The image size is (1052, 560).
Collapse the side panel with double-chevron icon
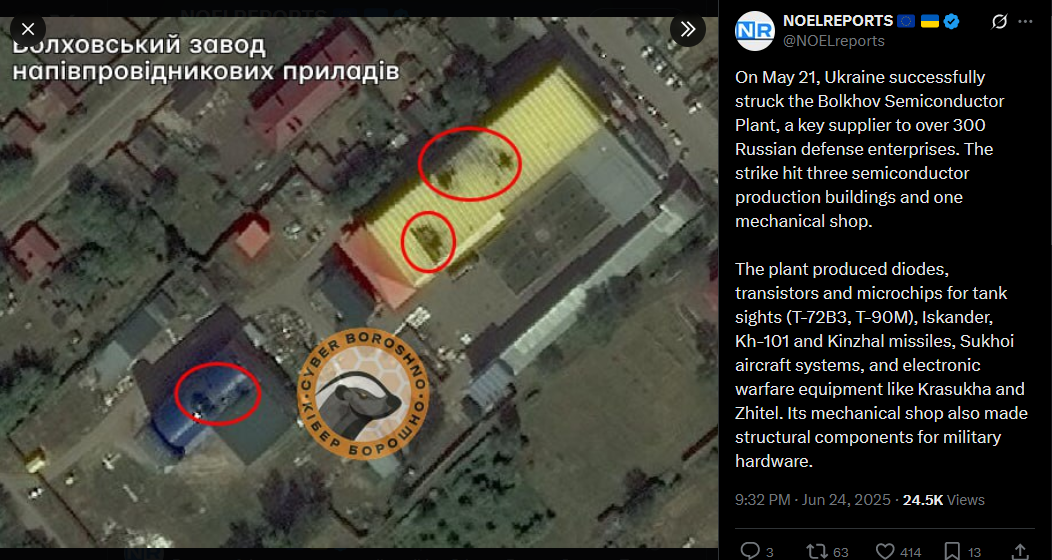click(688, 30)
